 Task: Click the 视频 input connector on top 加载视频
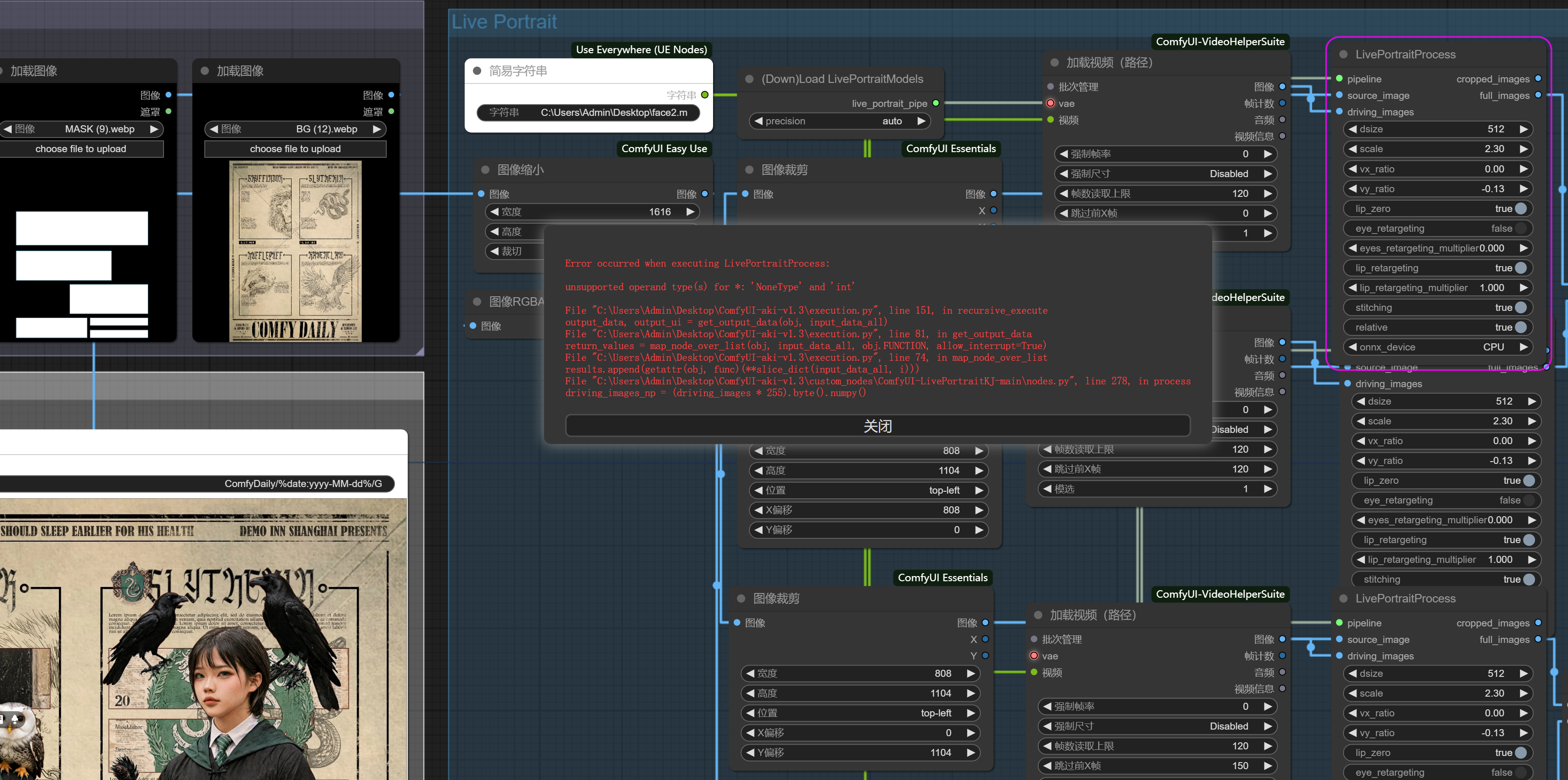point(1050,120)
